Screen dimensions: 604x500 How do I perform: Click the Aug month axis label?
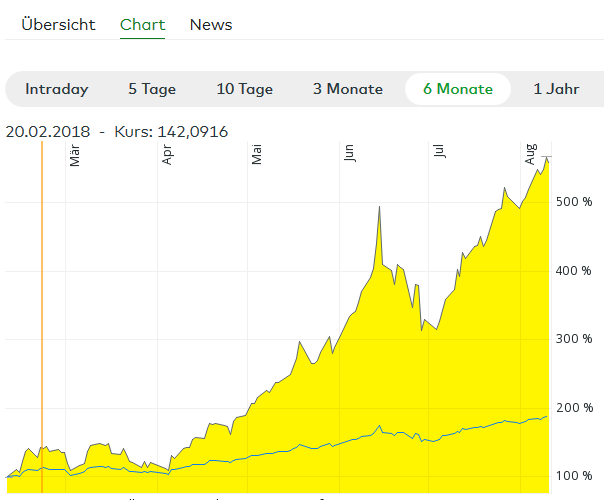click(x=530, y=155)
